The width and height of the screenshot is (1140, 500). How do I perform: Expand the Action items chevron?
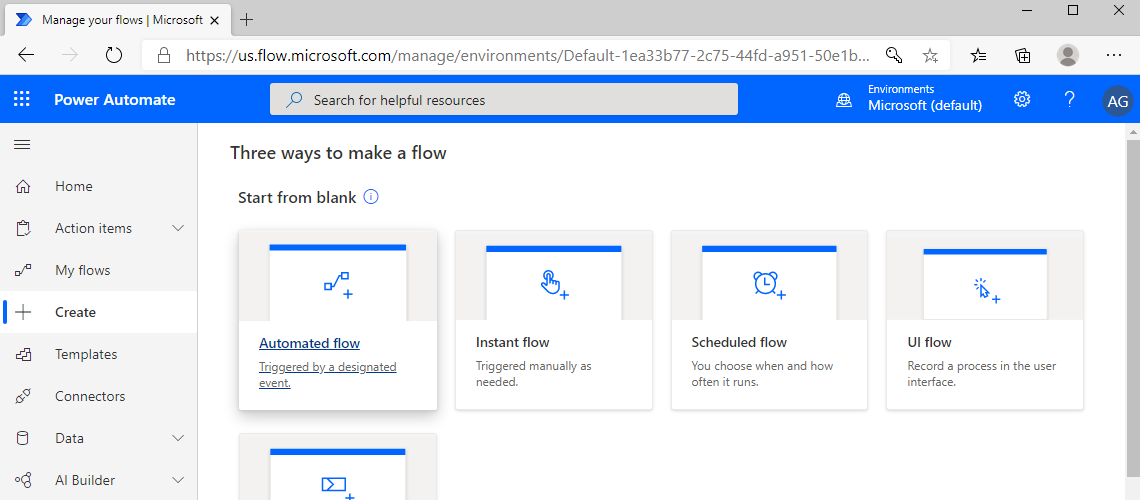point(178,229)
